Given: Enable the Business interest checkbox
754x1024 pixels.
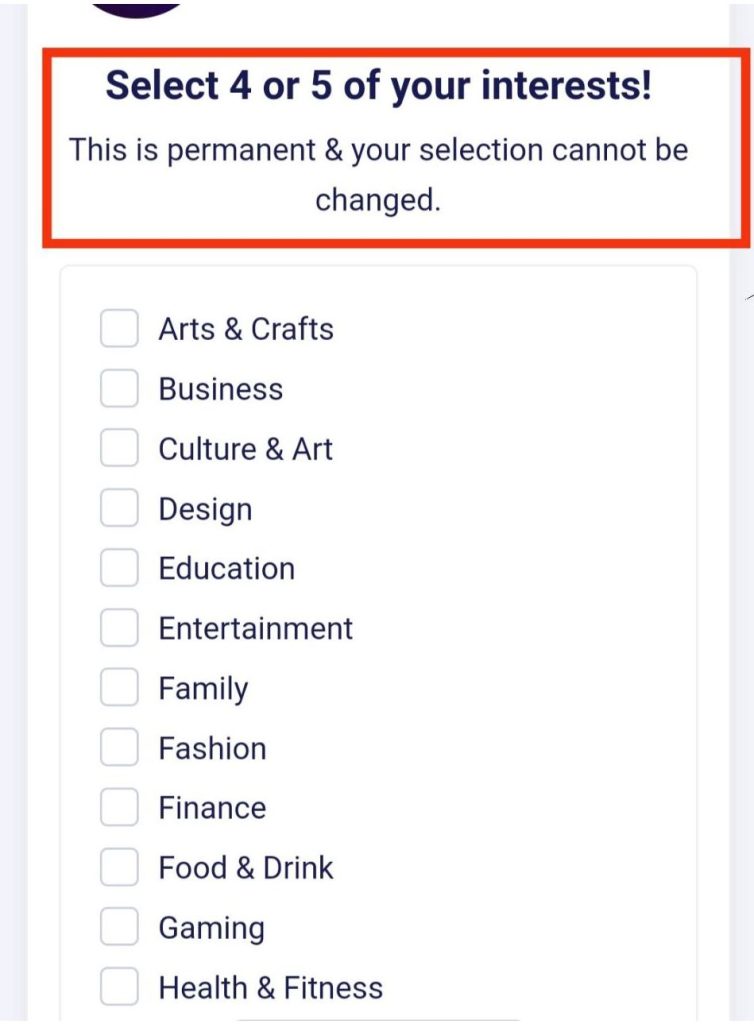Looking at the screenshot, I should click(x=119, y=389).
